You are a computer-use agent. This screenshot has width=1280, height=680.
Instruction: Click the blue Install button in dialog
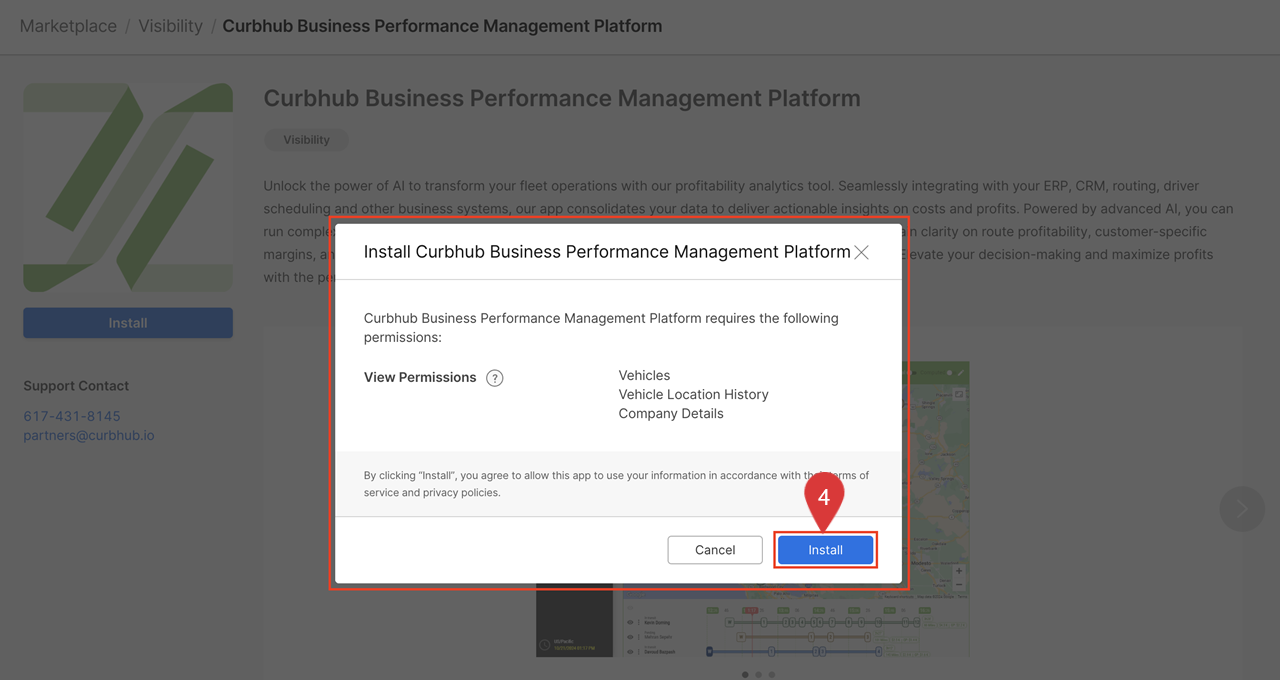825,550
